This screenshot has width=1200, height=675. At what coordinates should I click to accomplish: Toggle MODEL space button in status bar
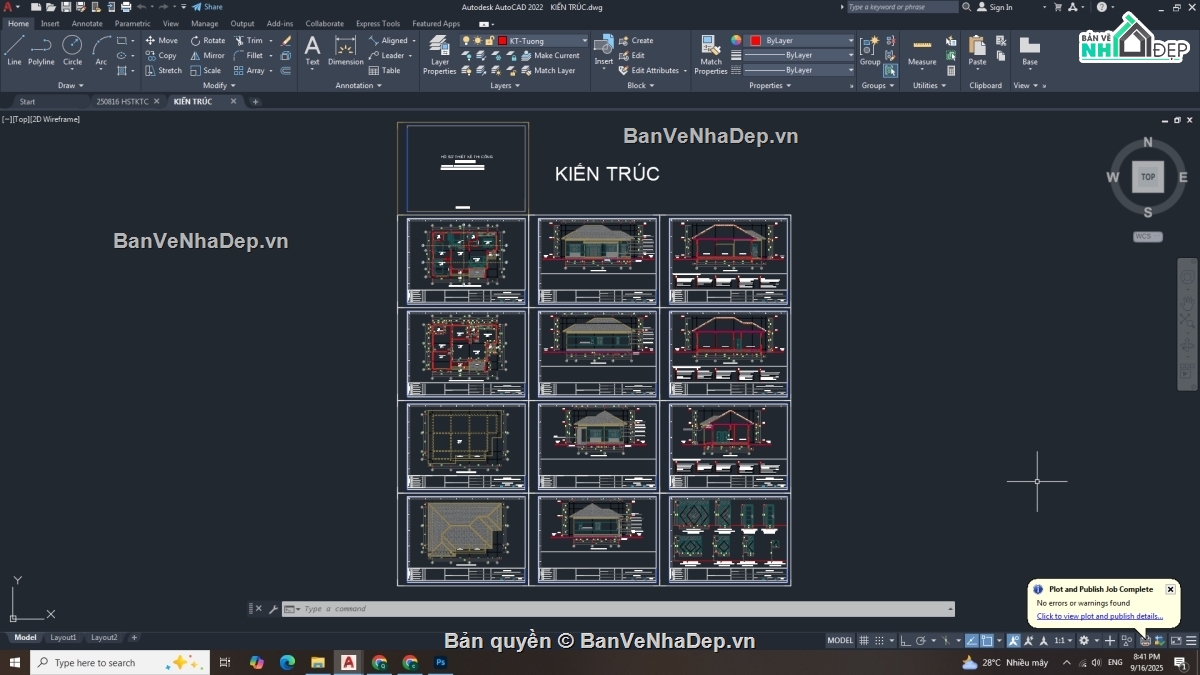pos(840,640)
